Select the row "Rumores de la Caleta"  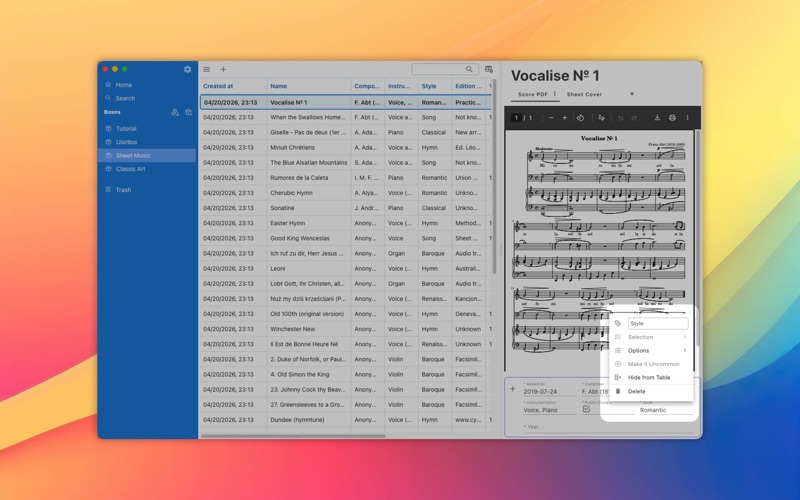pyautogui.click(x=345, y=178)
